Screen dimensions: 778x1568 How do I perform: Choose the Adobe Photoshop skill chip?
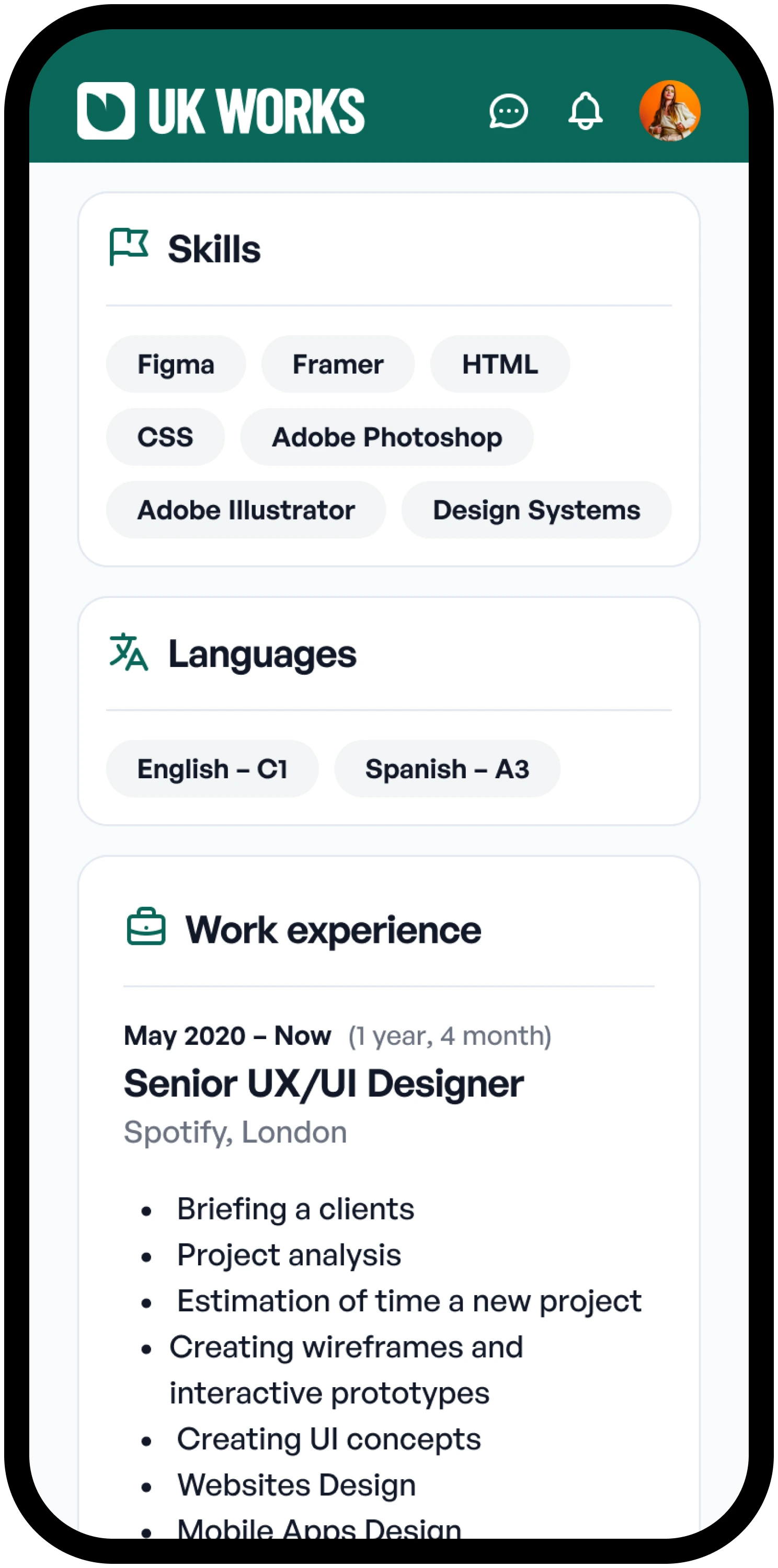(386, 437)
